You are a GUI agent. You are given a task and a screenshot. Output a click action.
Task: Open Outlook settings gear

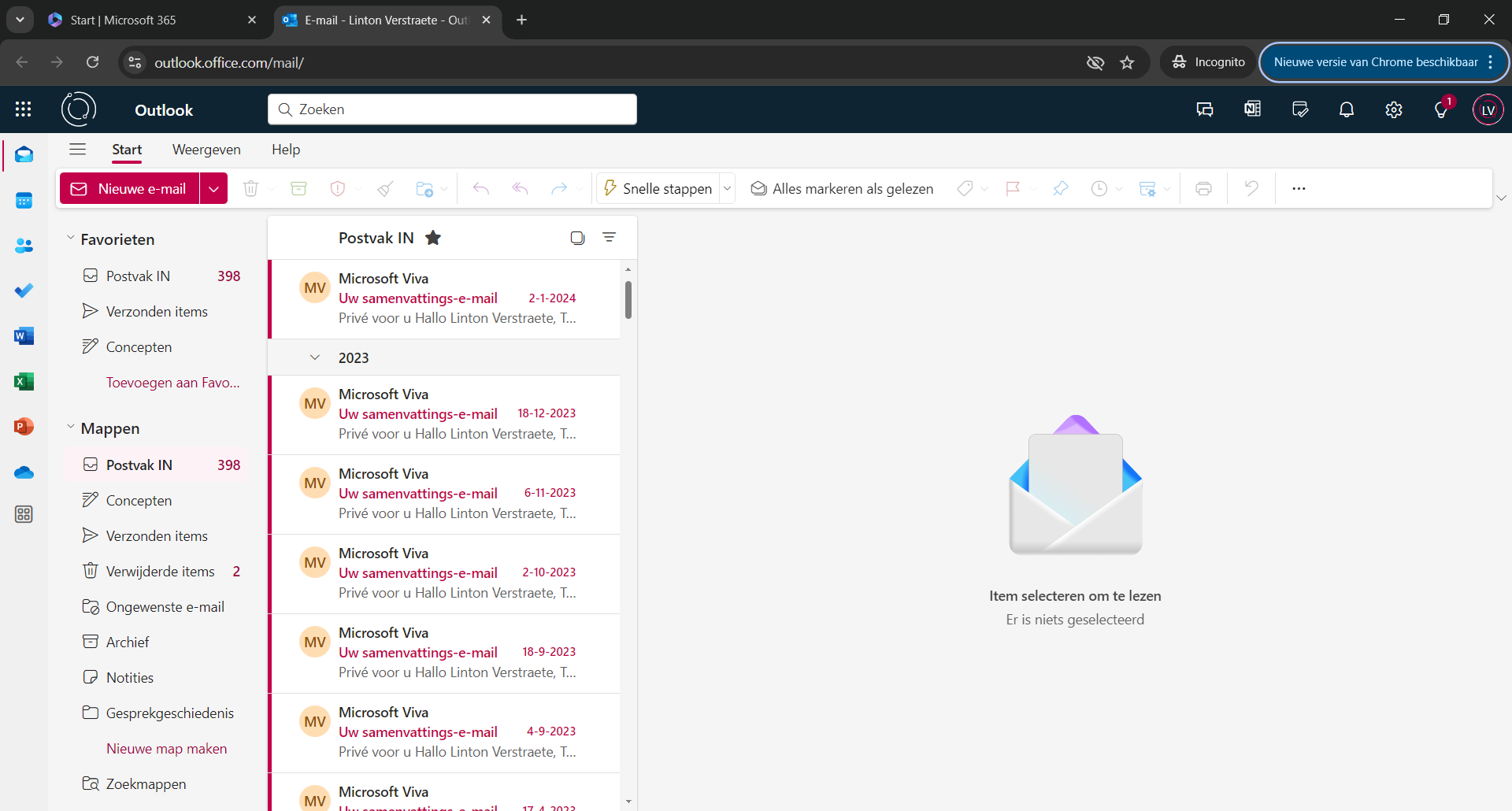1394,109
